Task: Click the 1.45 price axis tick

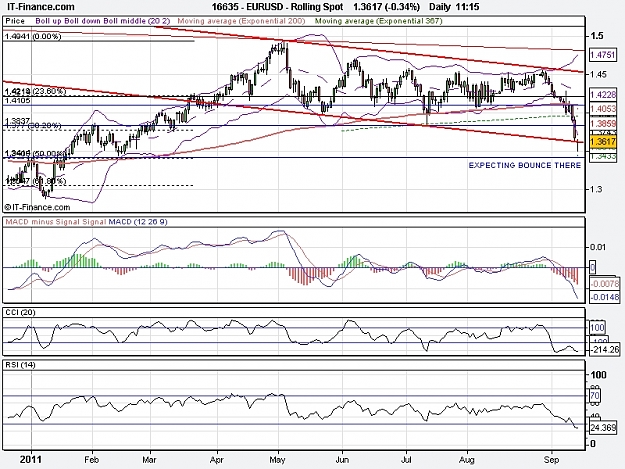Action: click(x=600, y=75)
